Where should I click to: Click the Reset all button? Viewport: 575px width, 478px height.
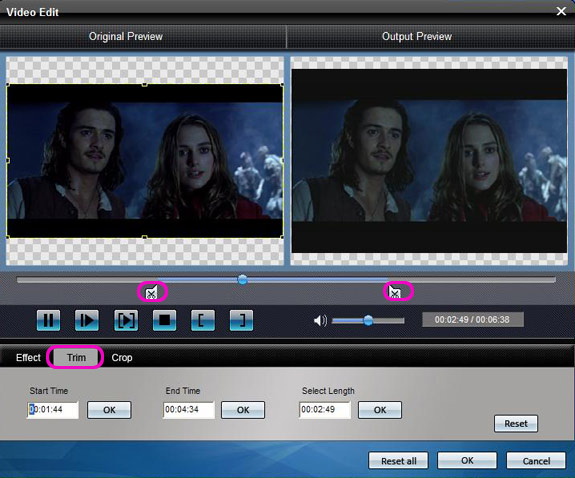(399, 461)
